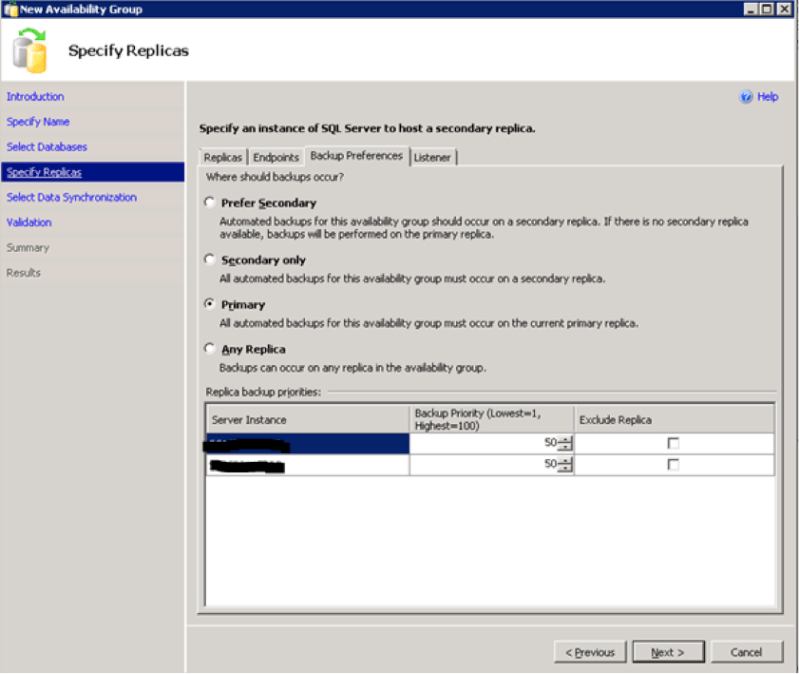This screenshot has height=674, width=799.
Task: Check Exclude Replica for the second server
Action: [x=673, y=465]
